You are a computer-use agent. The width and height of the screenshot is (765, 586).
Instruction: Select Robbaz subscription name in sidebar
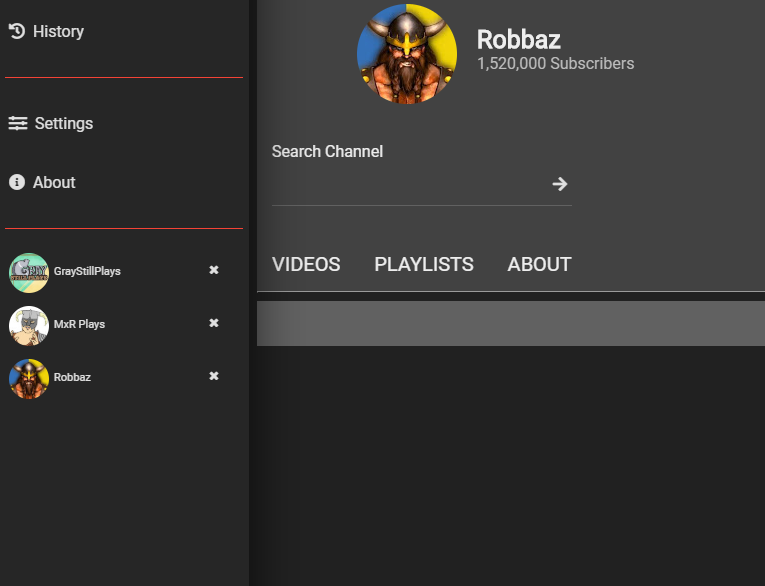coord(72,377)
